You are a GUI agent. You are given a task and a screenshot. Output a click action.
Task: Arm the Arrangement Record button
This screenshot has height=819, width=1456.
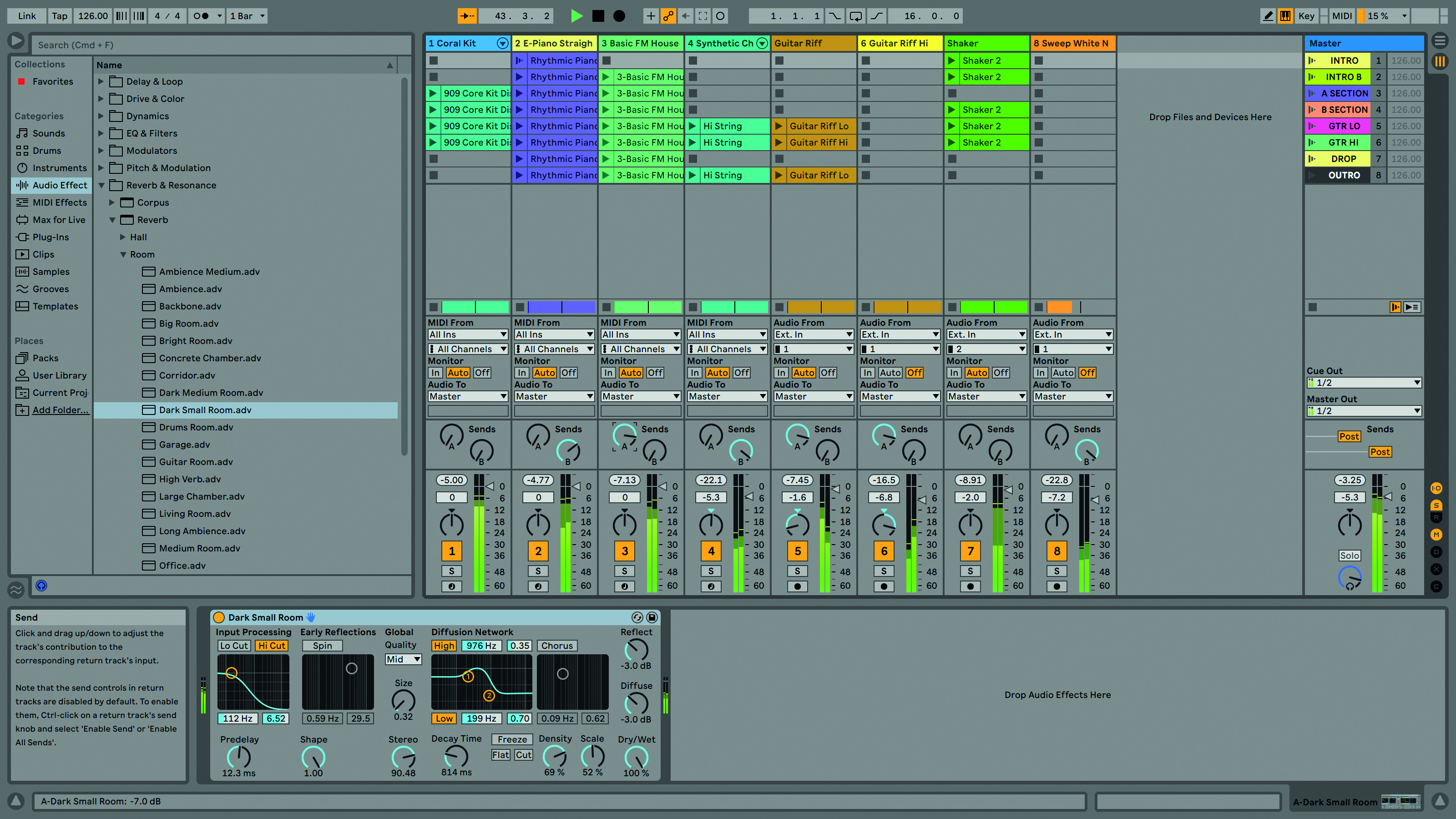[x=619, y=16]
